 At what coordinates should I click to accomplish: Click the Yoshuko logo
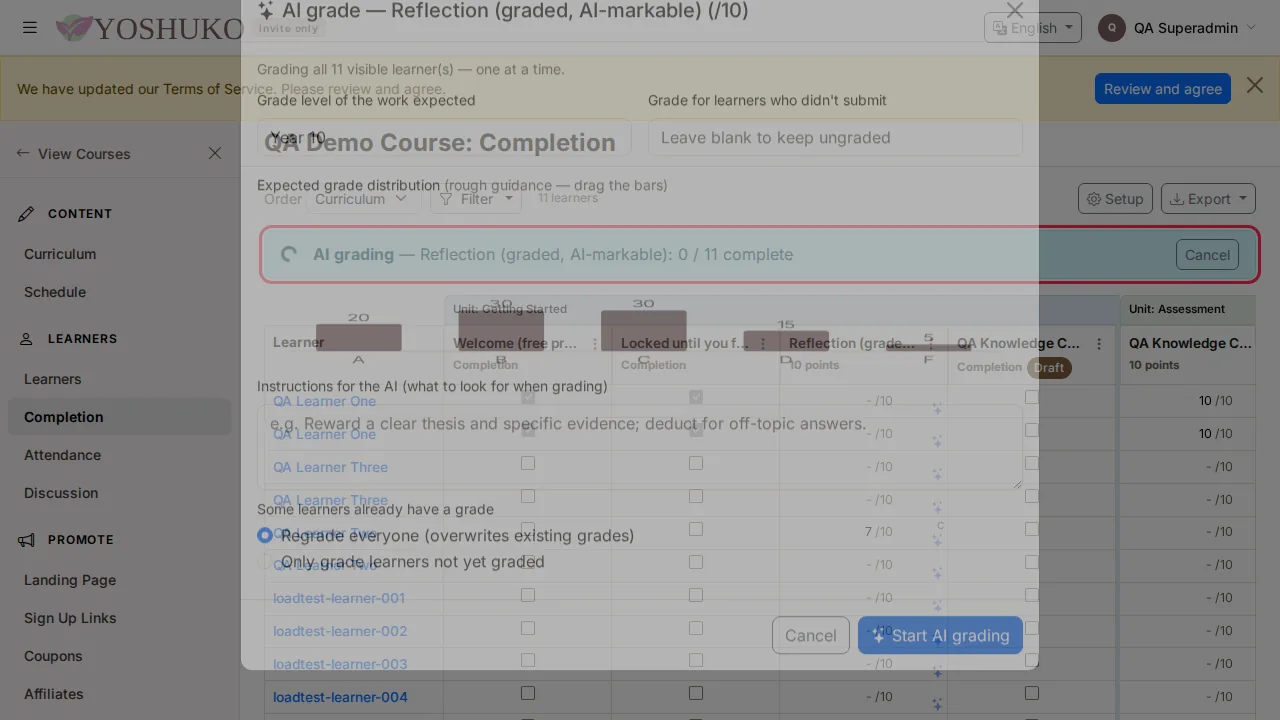pyautogui.click(x=150, y=28)
